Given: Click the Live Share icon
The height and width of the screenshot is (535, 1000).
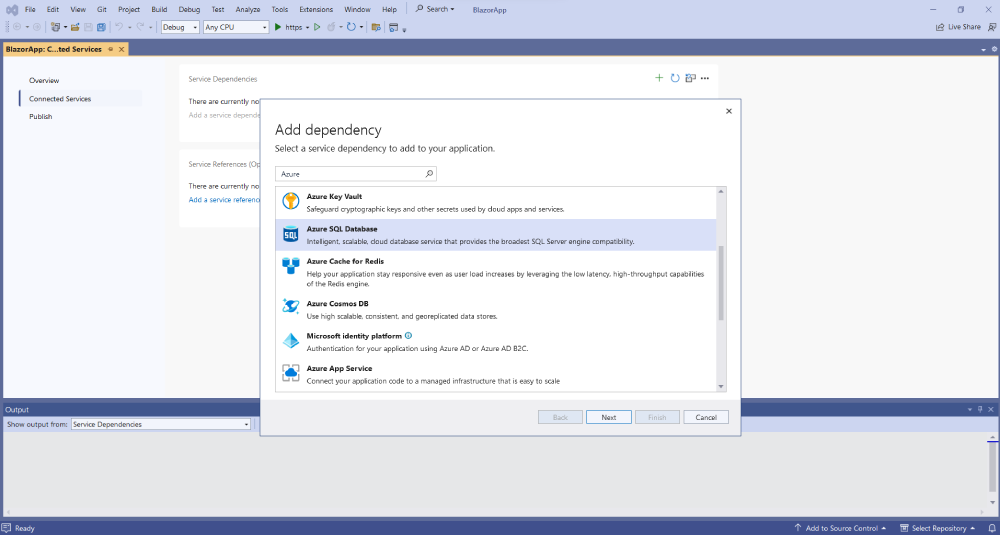Looking at the screenshot, I should point(940,27).
